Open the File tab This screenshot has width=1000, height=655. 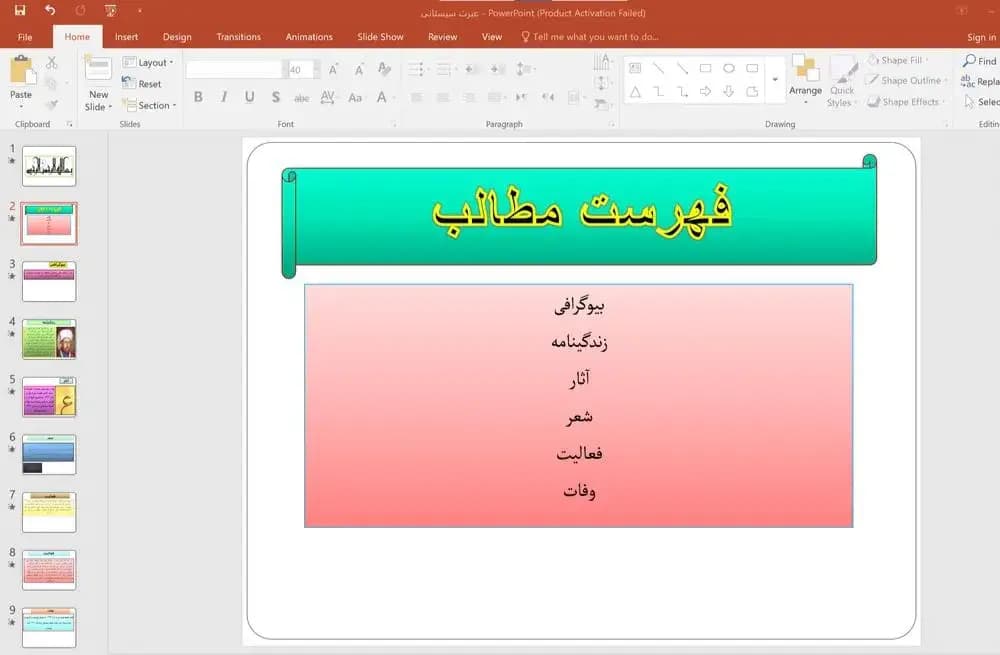25,37
